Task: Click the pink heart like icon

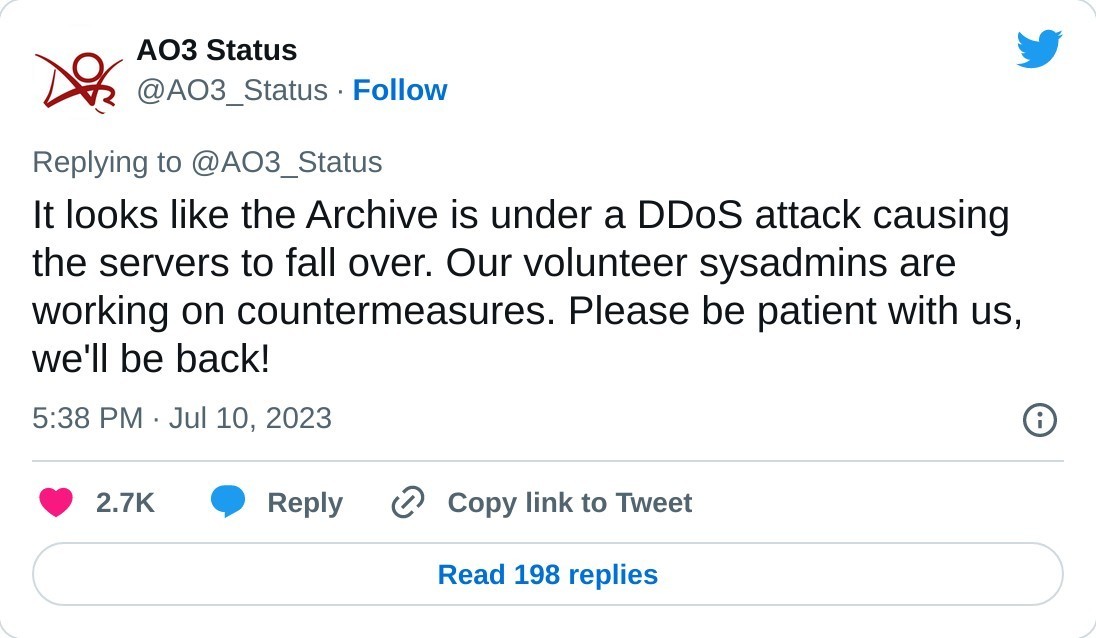Action: 56,502
